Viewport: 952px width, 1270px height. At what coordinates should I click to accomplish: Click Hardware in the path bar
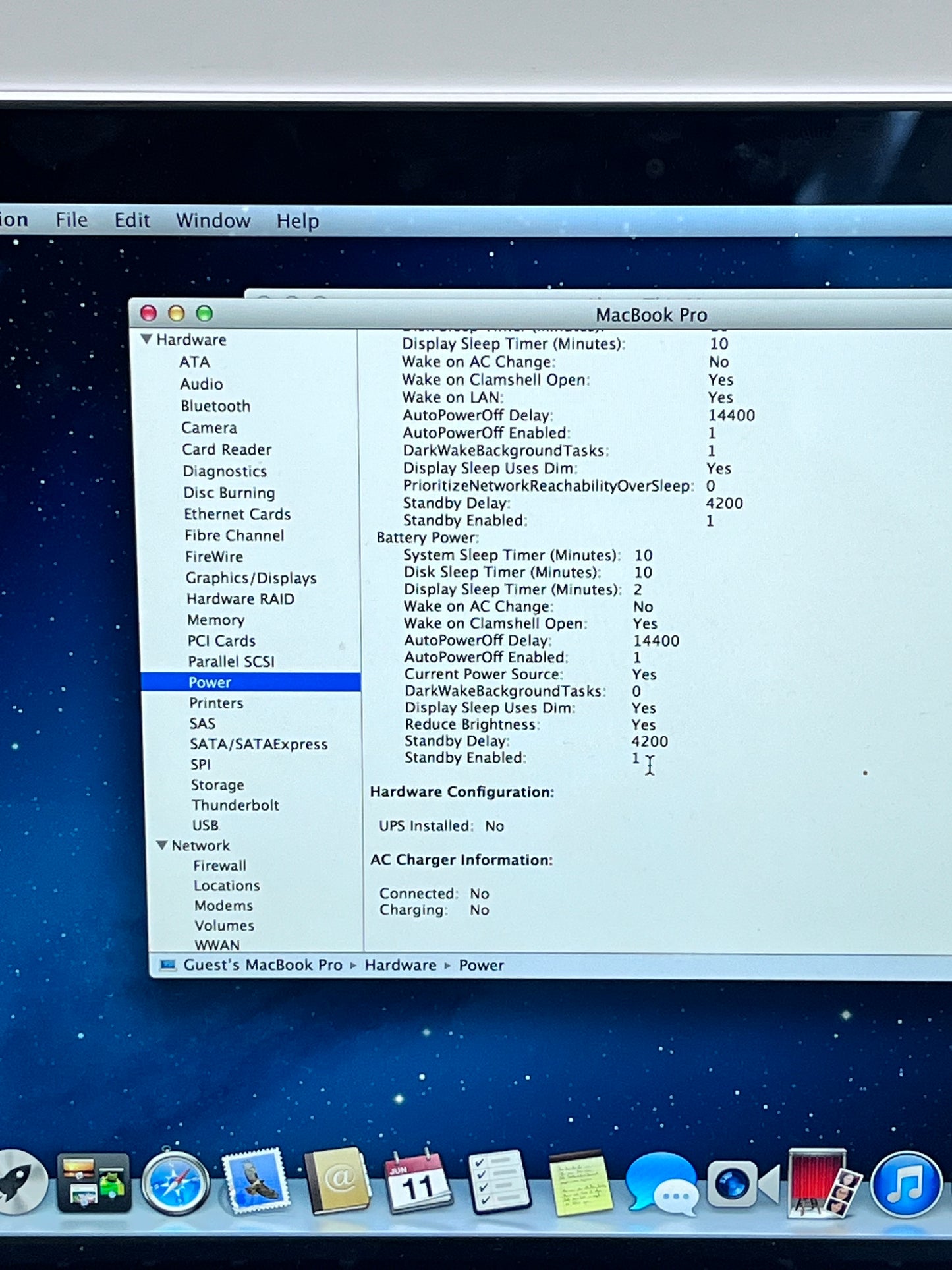point(401,966)
